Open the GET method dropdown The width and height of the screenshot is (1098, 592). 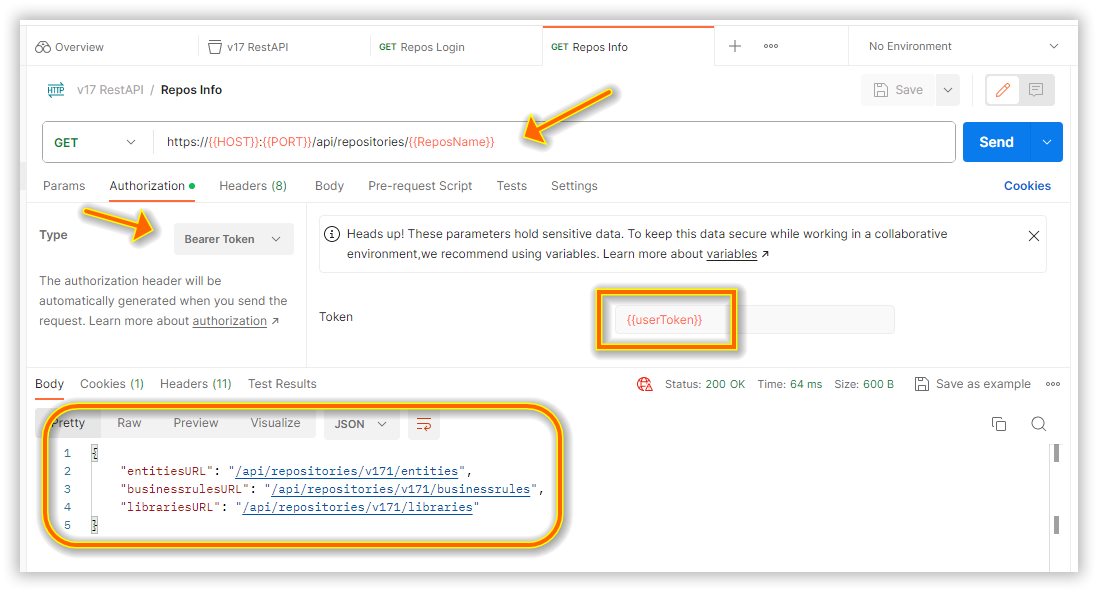pos(96,143)
